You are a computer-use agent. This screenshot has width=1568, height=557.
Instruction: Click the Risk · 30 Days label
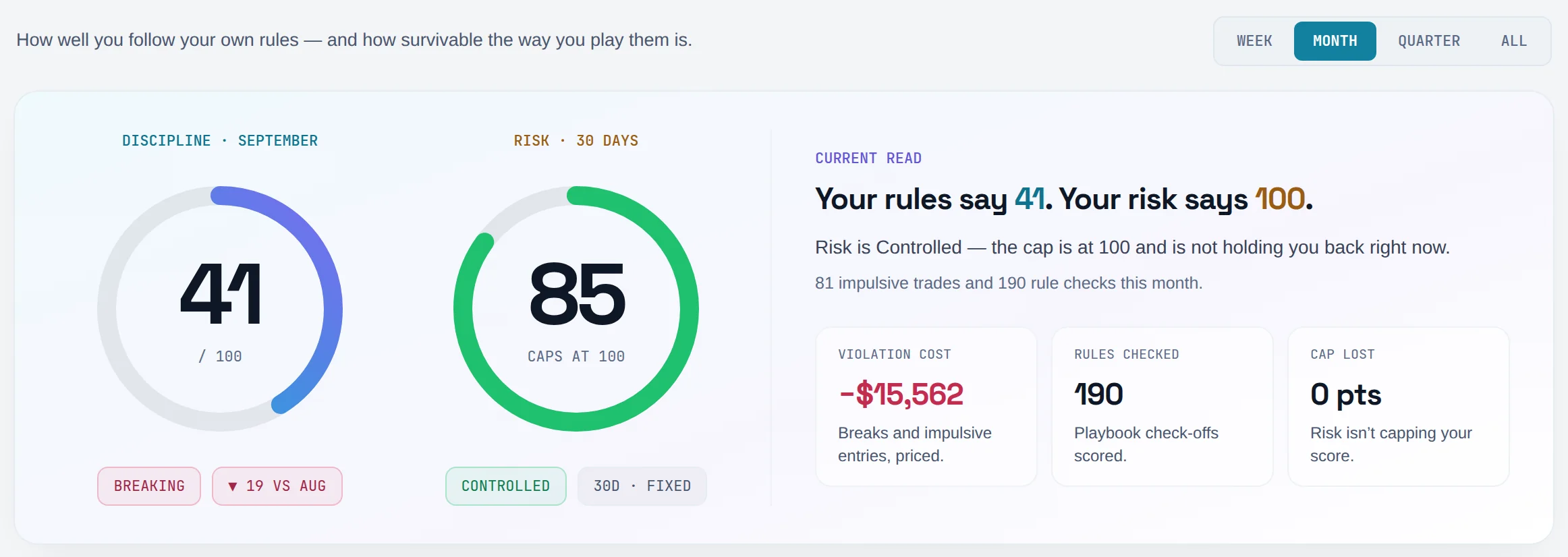tap(576, 141)
